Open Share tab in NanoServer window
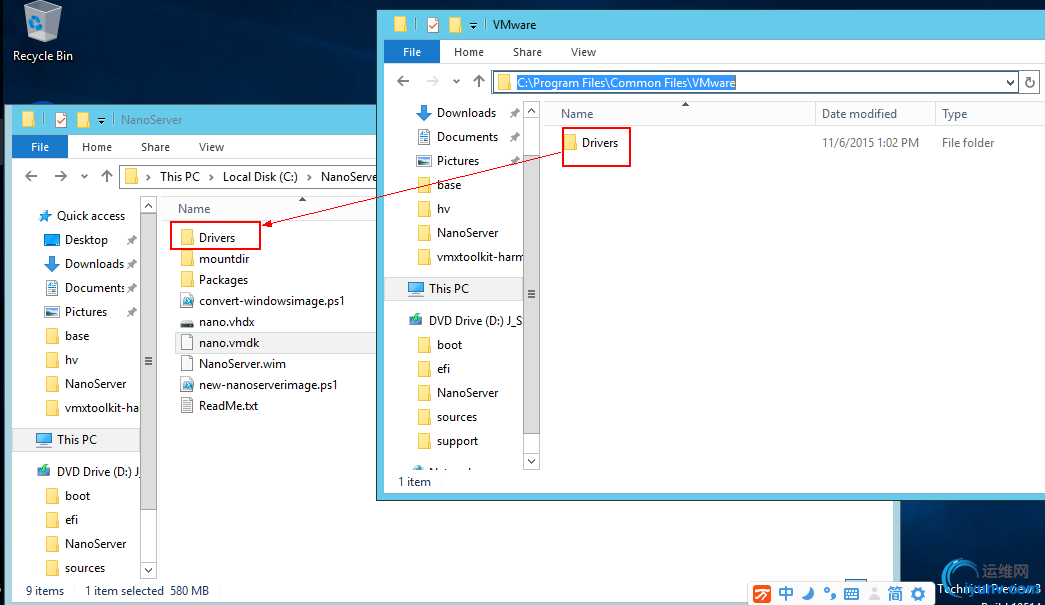 (155, 147)
